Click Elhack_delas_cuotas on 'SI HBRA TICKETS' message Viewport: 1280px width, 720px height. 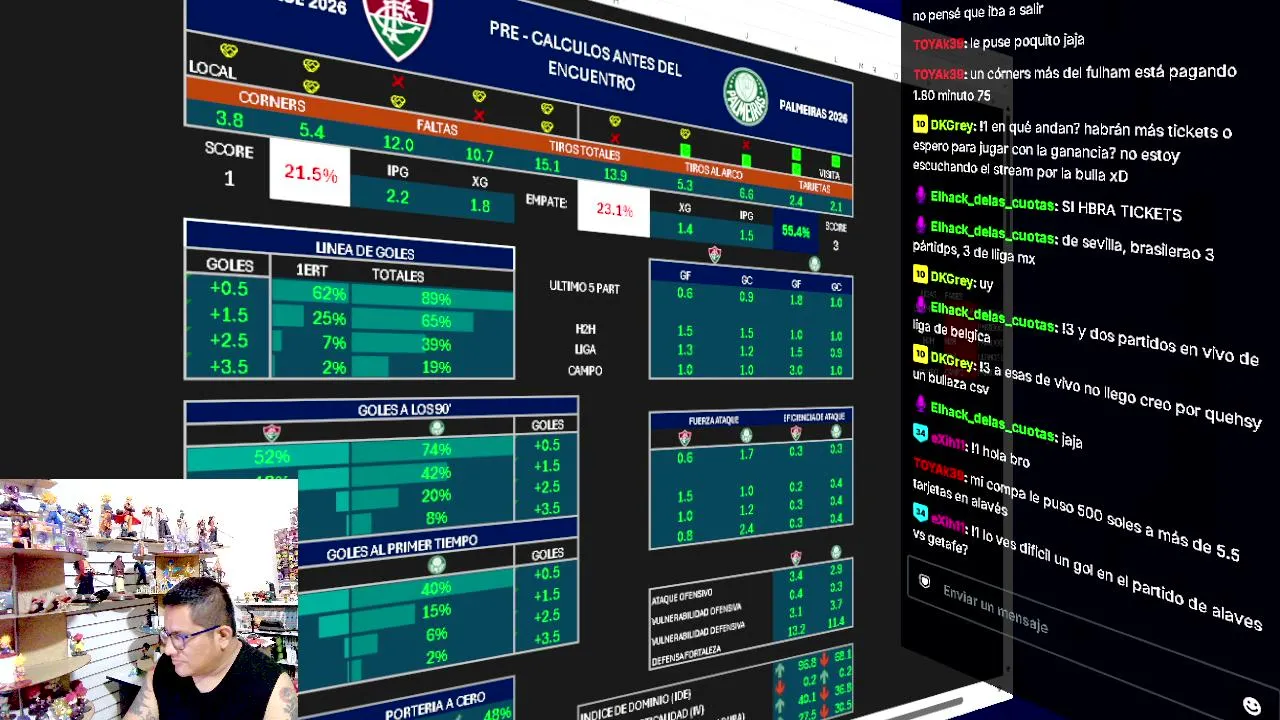point(993,200)
